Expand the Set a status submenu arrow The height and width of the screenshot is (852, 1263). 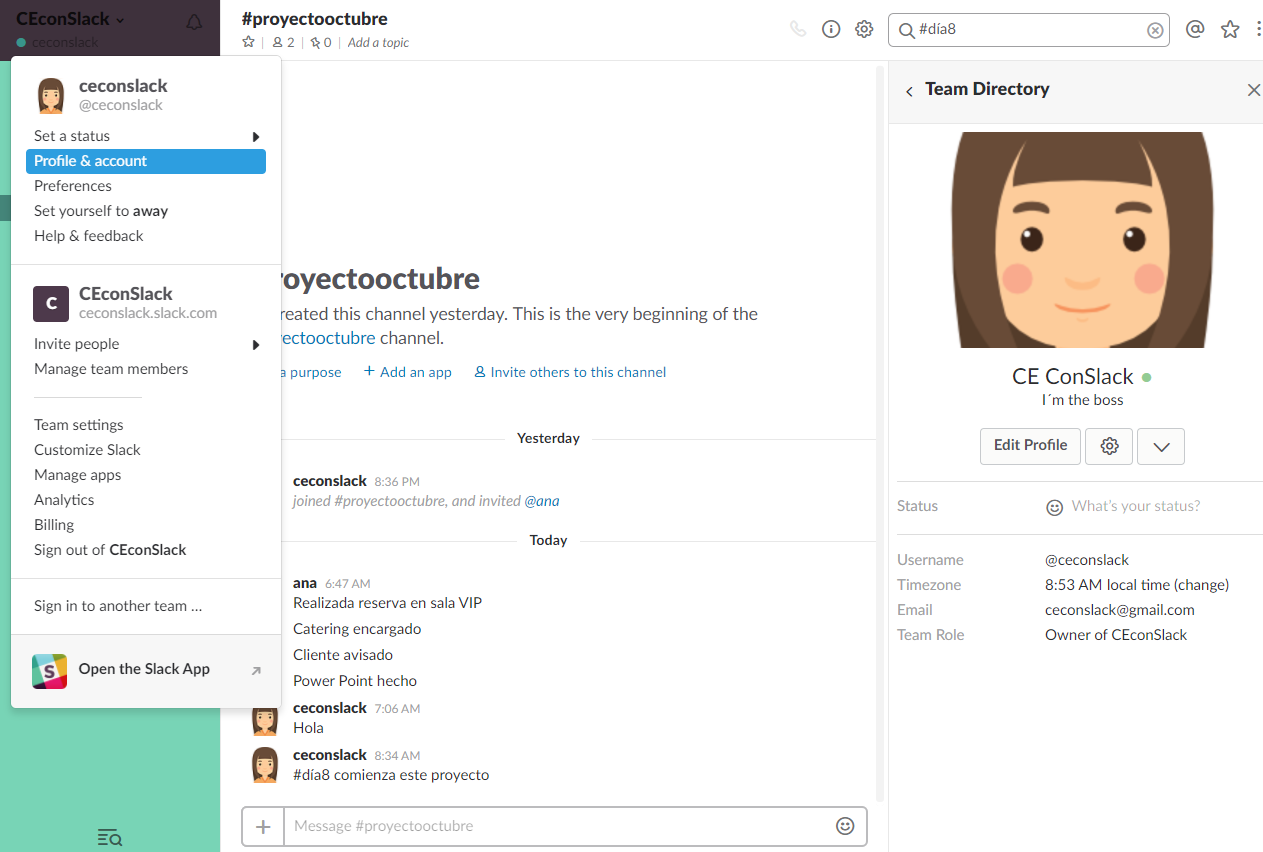256,137
